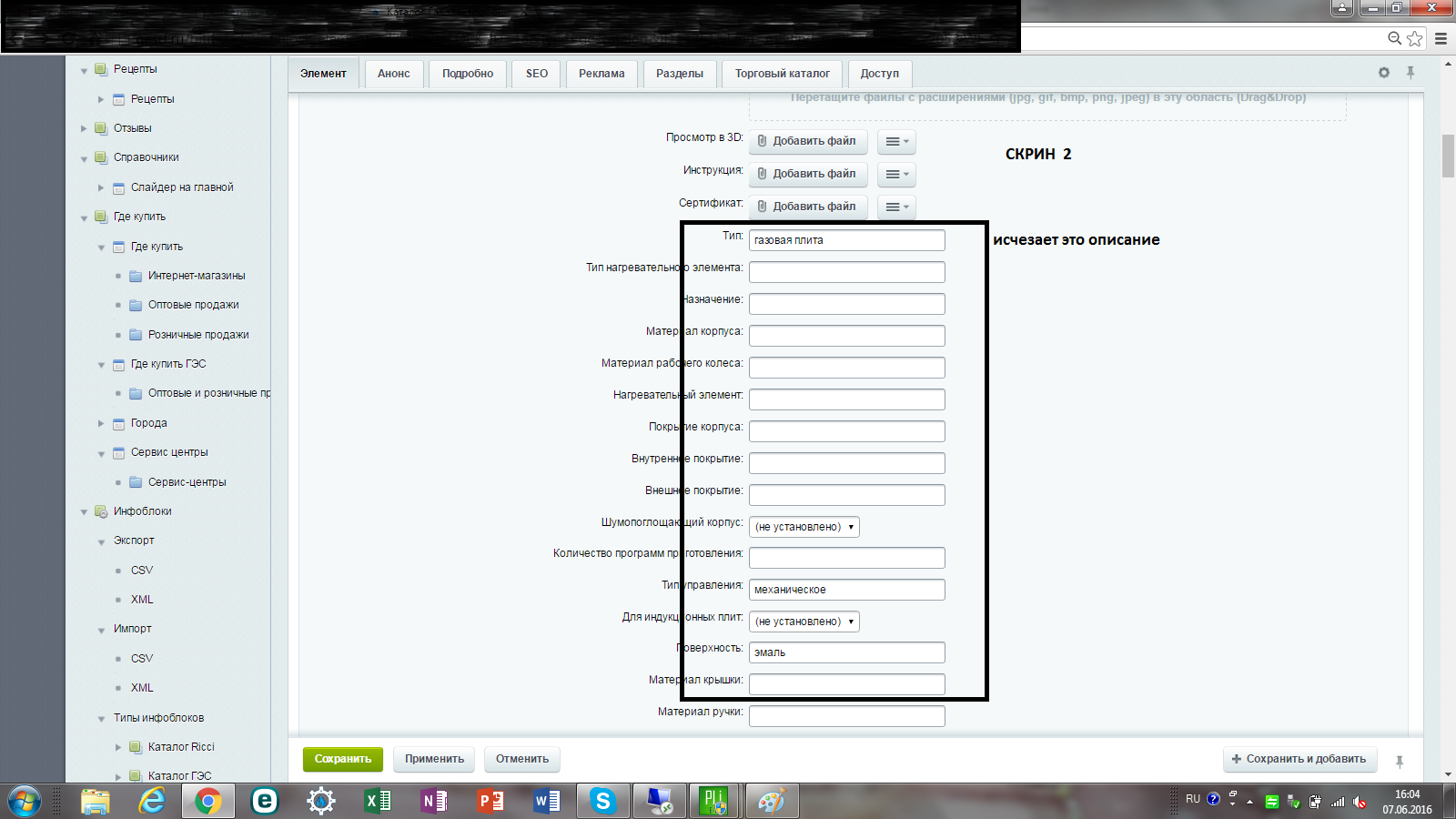Collapse the Сервис центры tree node

101,453
